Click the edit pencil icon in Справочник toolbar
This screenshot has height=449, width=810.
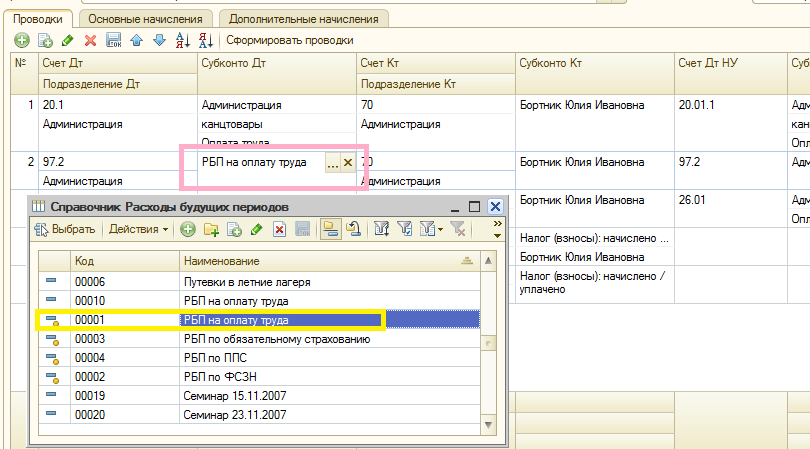257,230
